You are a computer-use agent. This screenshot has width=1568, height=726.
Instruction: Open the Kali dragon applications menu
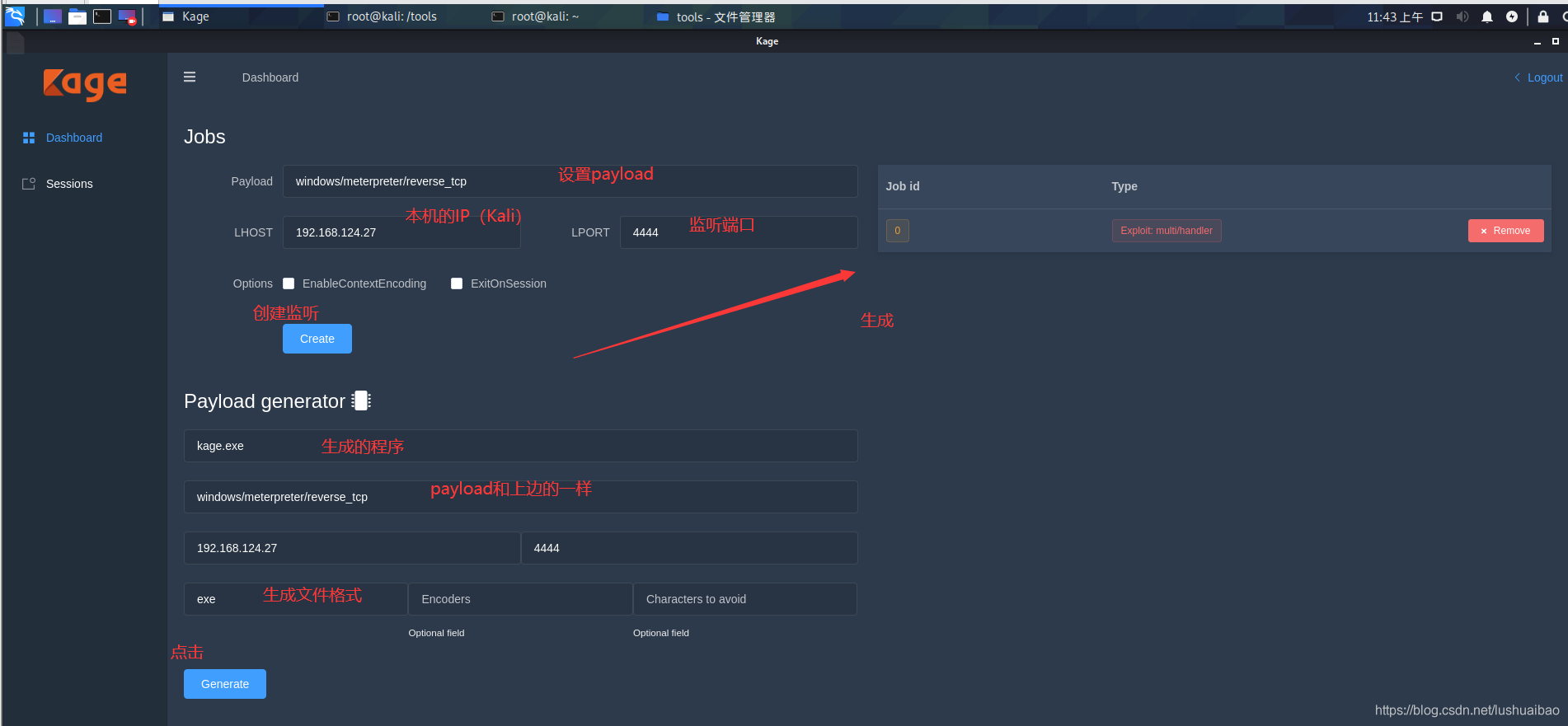click(x=15, y=16)
